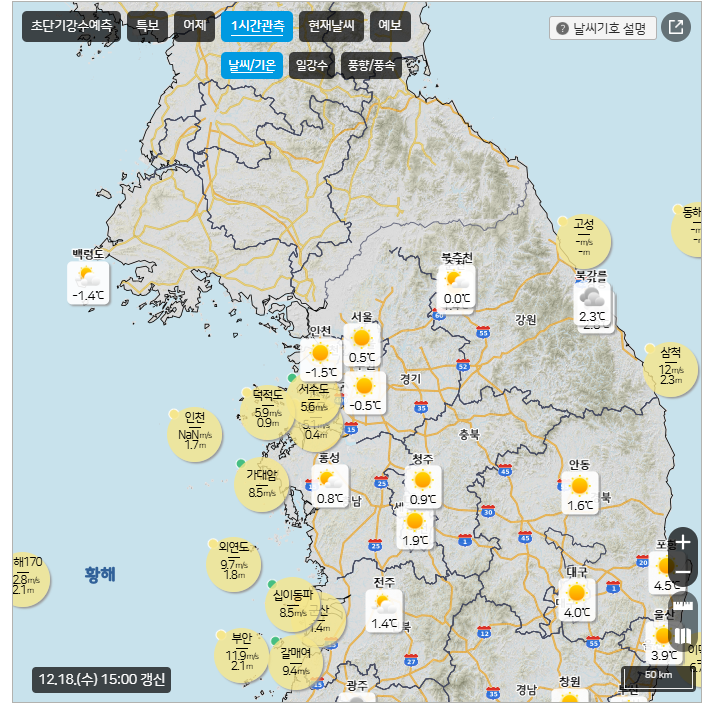Zoom in with the plus button
This screenshot has height=710, width=709.
(683, 542)
